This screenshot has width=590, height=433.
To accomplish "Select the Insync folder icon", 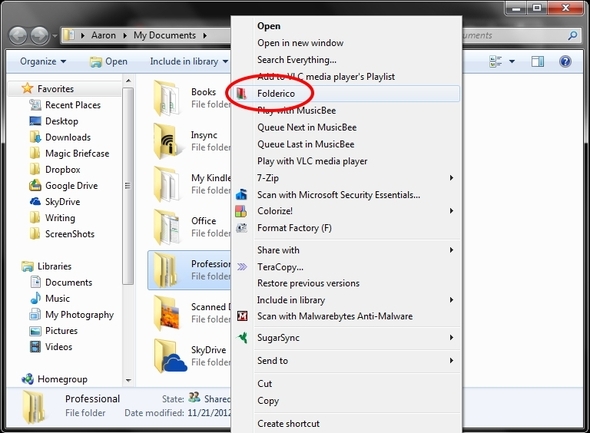I will [x=168, y=141].
